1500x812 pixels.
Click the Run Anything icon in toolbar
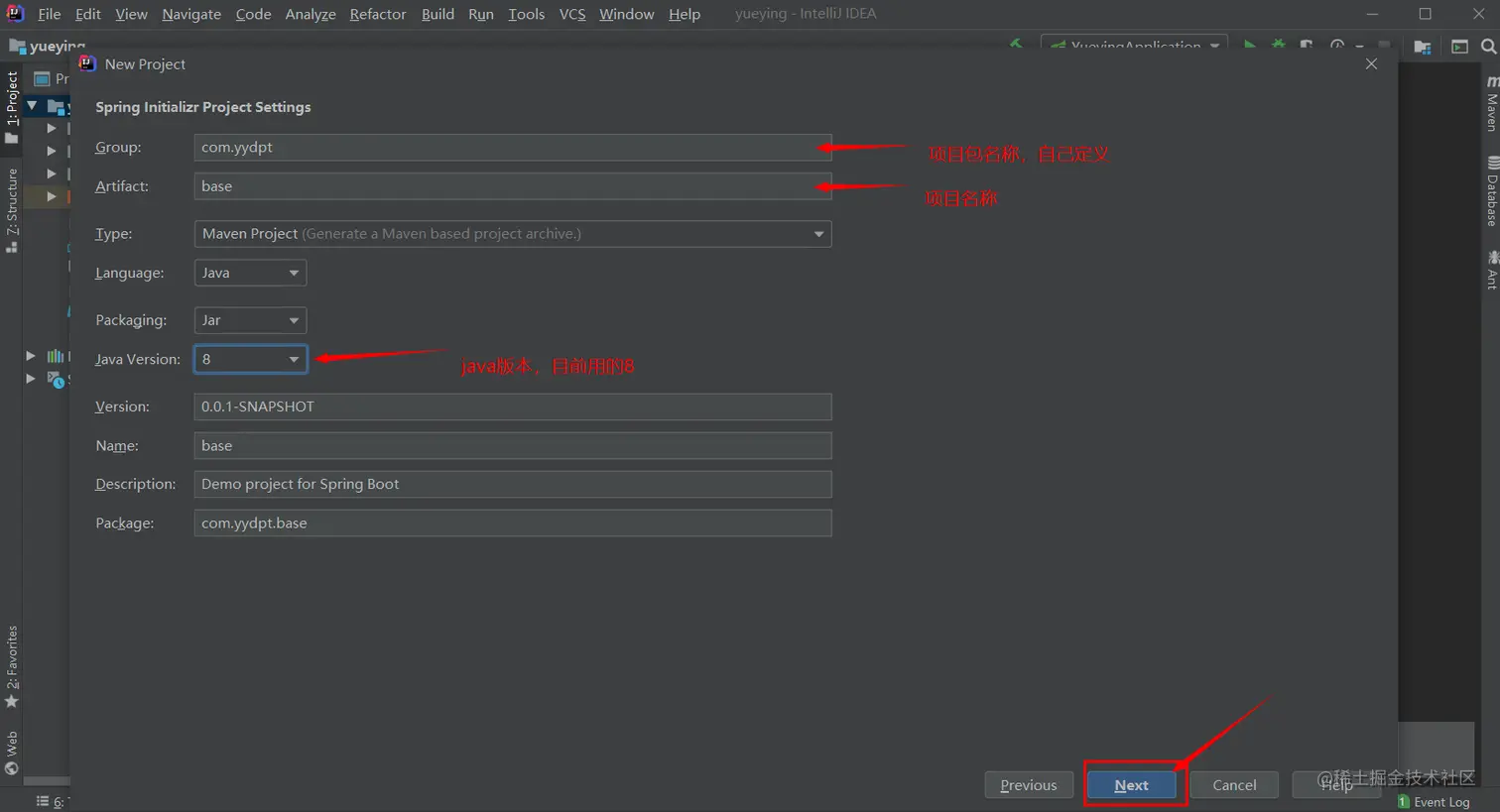[1459, 47]
